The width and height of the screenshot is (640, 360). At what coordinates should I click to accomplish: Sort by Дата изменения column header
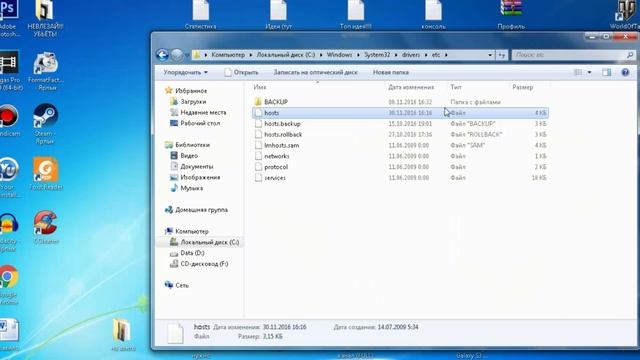click(x=411, y=87)
